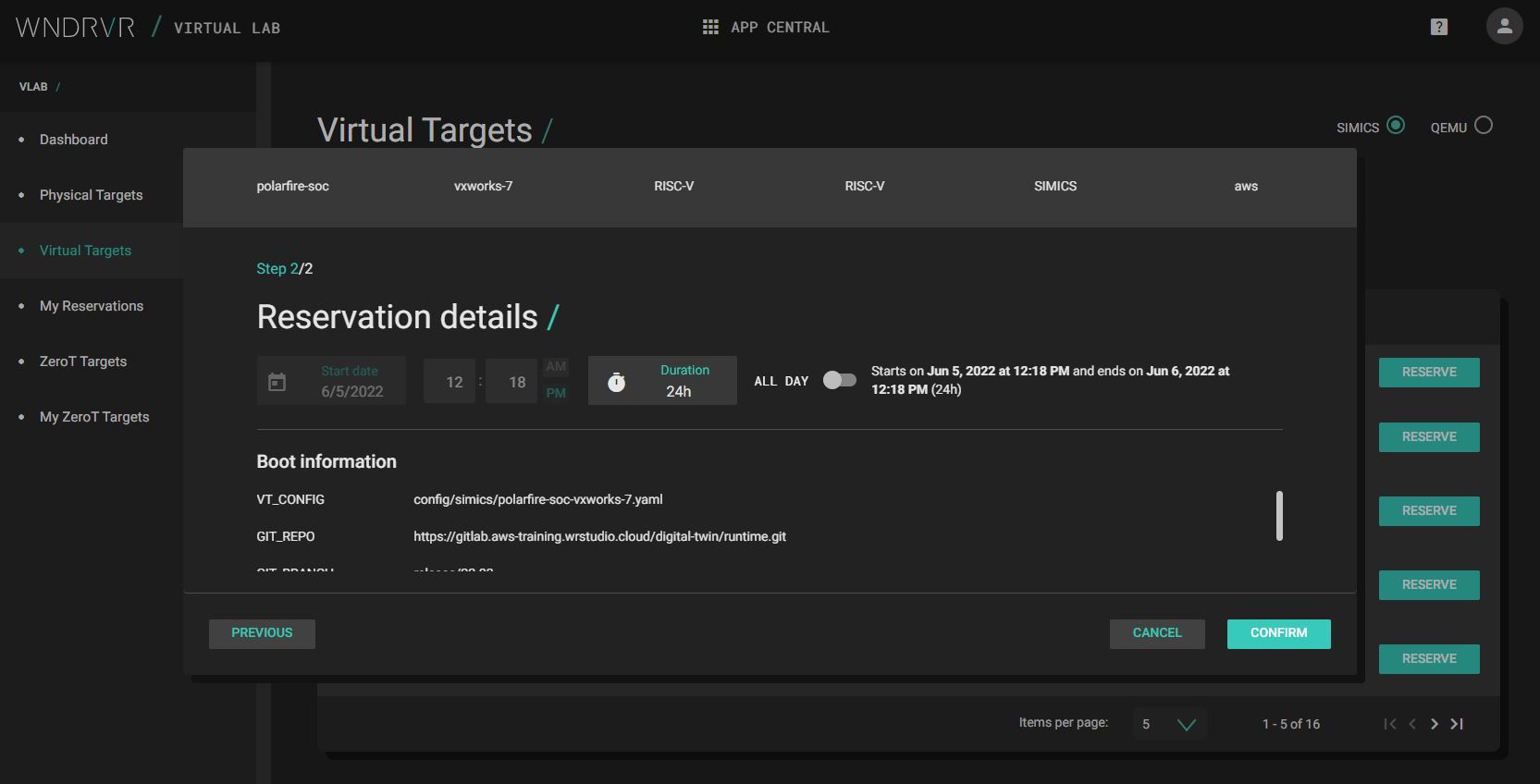
Task: Click the hour field showing 12
Action: pyautogui.click(x=454, y=382)
